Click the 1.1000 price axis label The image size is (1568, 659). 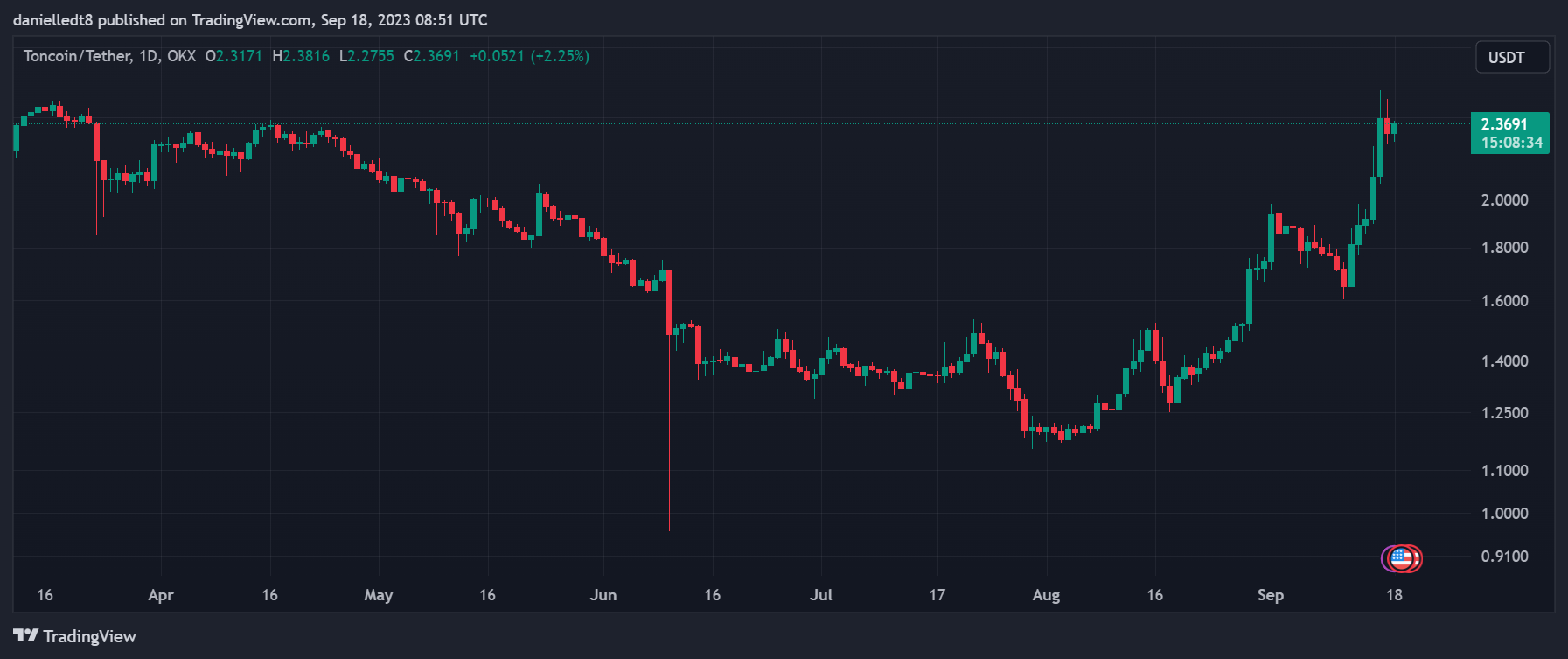coord(1505,471)
